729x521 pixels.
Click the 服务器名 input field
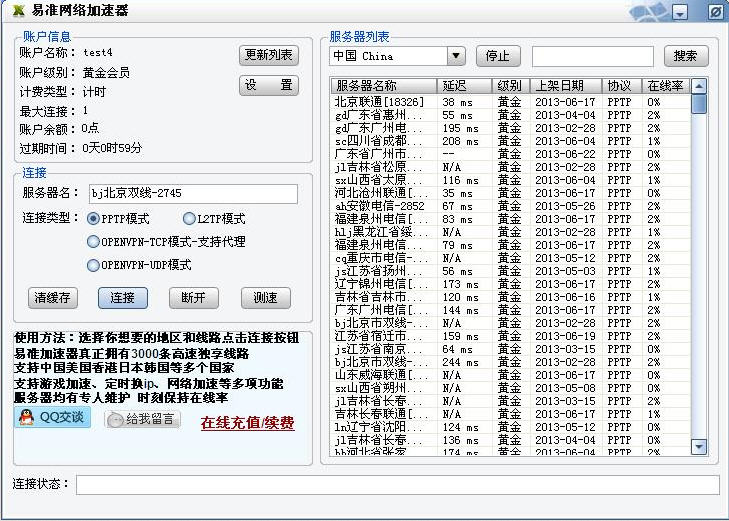[x=193, y=193]
